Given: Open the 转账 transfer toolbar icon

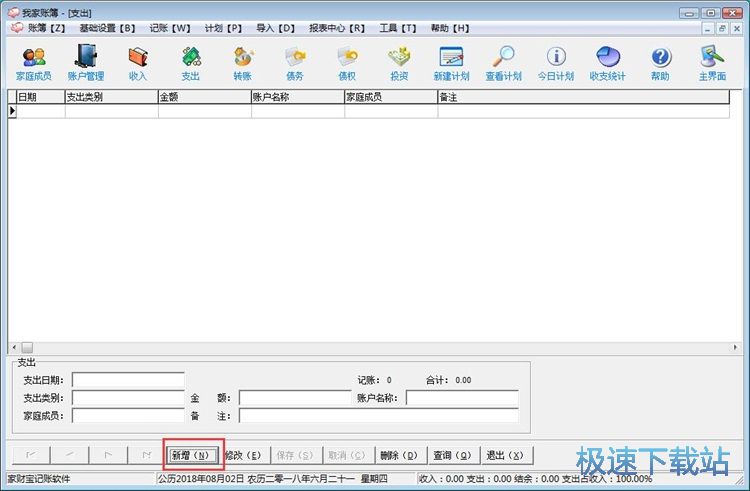Looking at the screenshot, I should (243, 64).
